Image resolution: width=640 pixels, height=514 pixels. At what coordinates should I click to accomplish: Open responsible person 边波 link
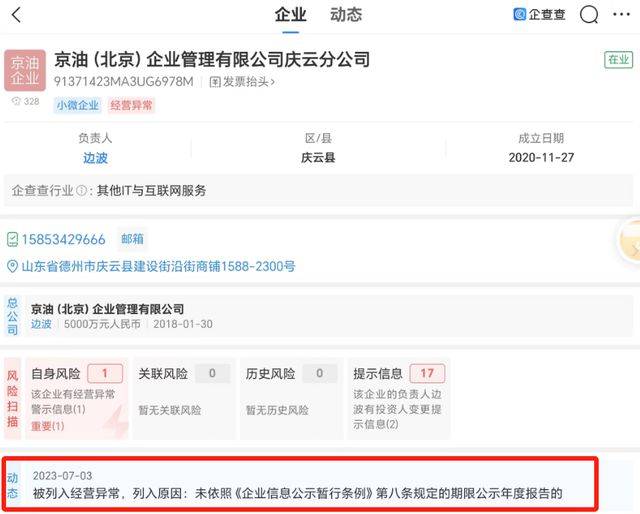coord(96,157)
